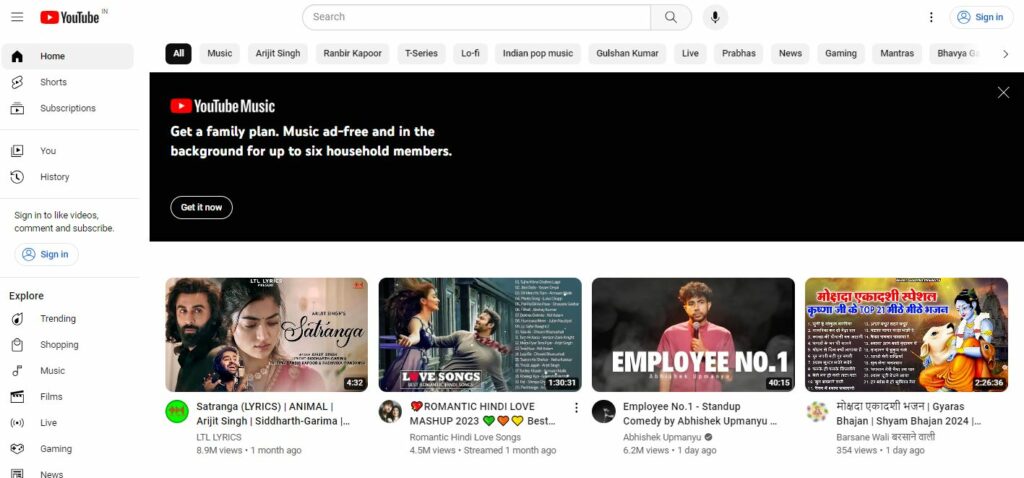
Task: Open options menu for Romantic Hindi Love Mashup video
Action: point(576,408)
